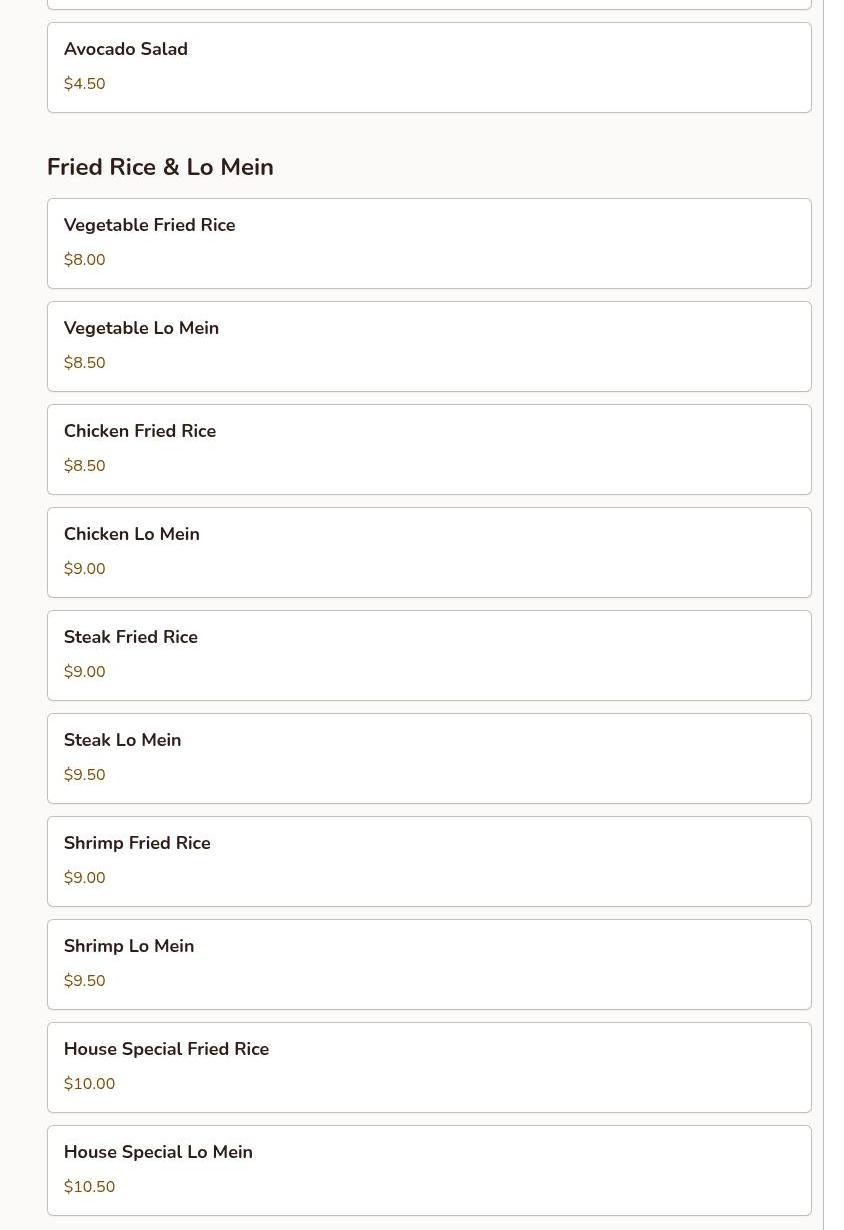Click the Shrimp Fried Rice title text
Viewport: 844px width, 1230px height.
[137, 843]
